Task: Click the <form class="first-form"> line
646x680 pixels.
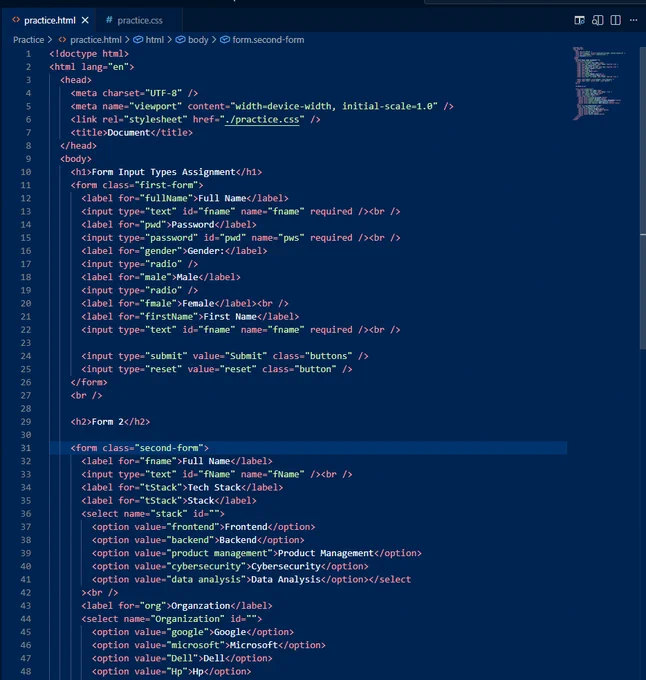Action: point(137,185)
